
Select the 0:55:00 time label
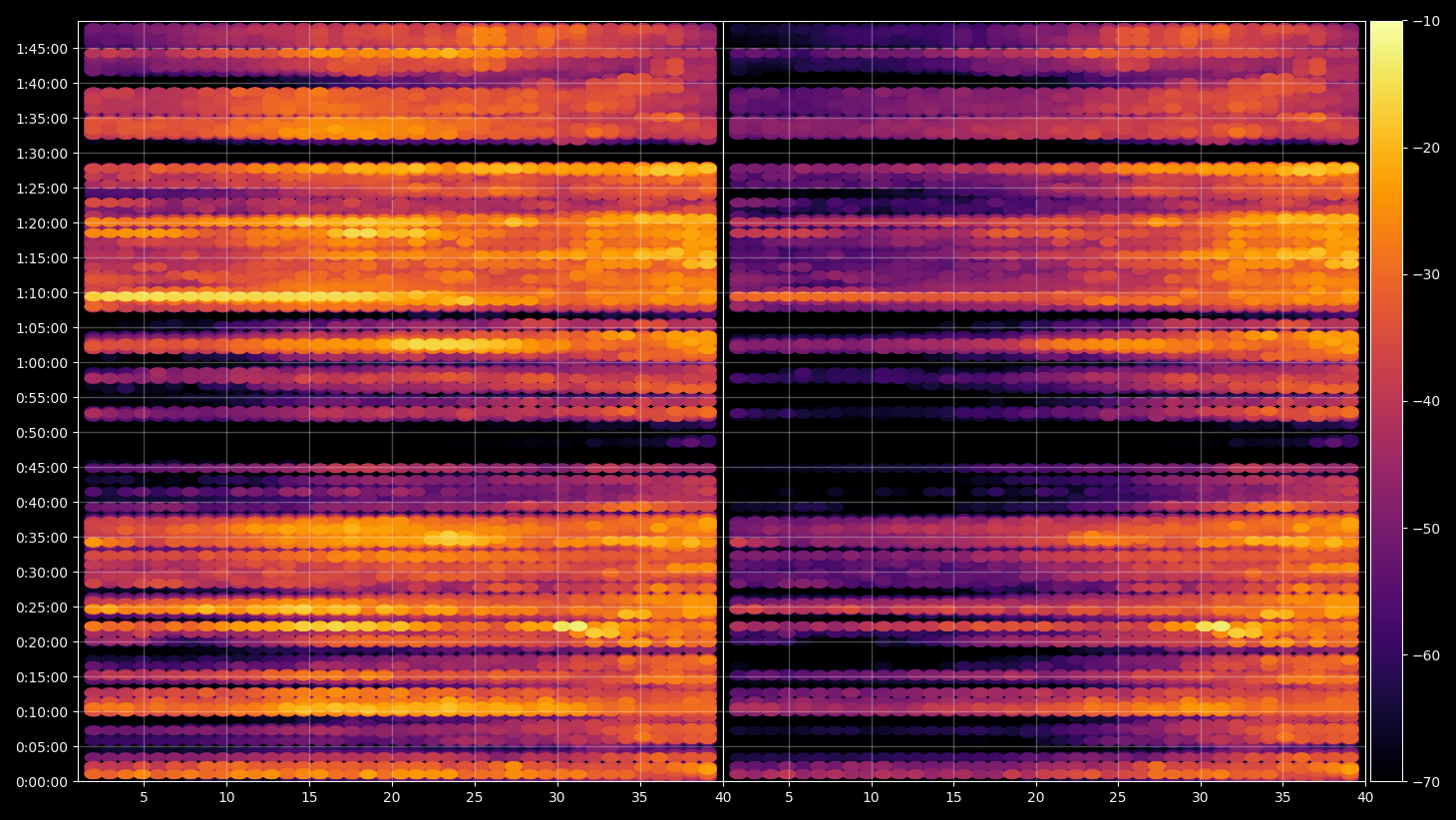coord(42,398)
